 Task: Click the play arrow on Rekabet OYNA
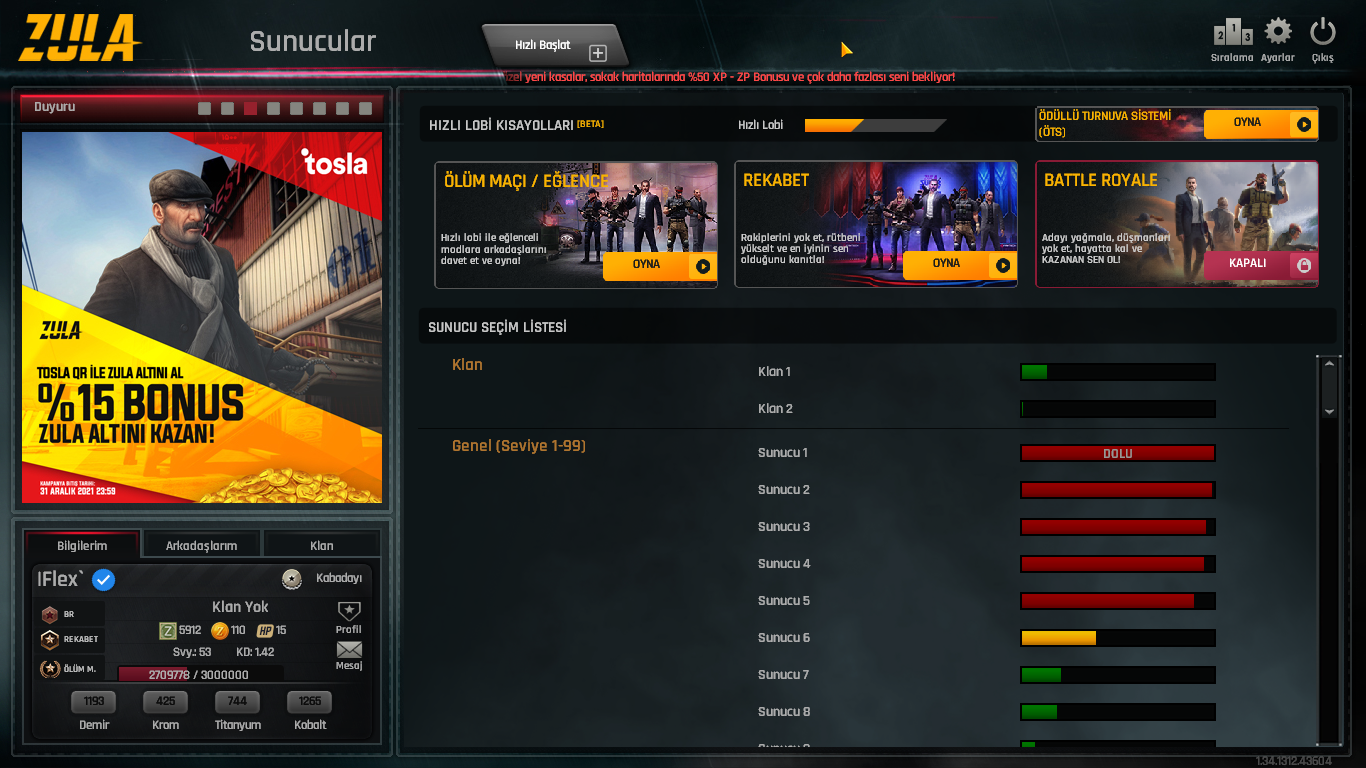click(x=1003, y=265)
